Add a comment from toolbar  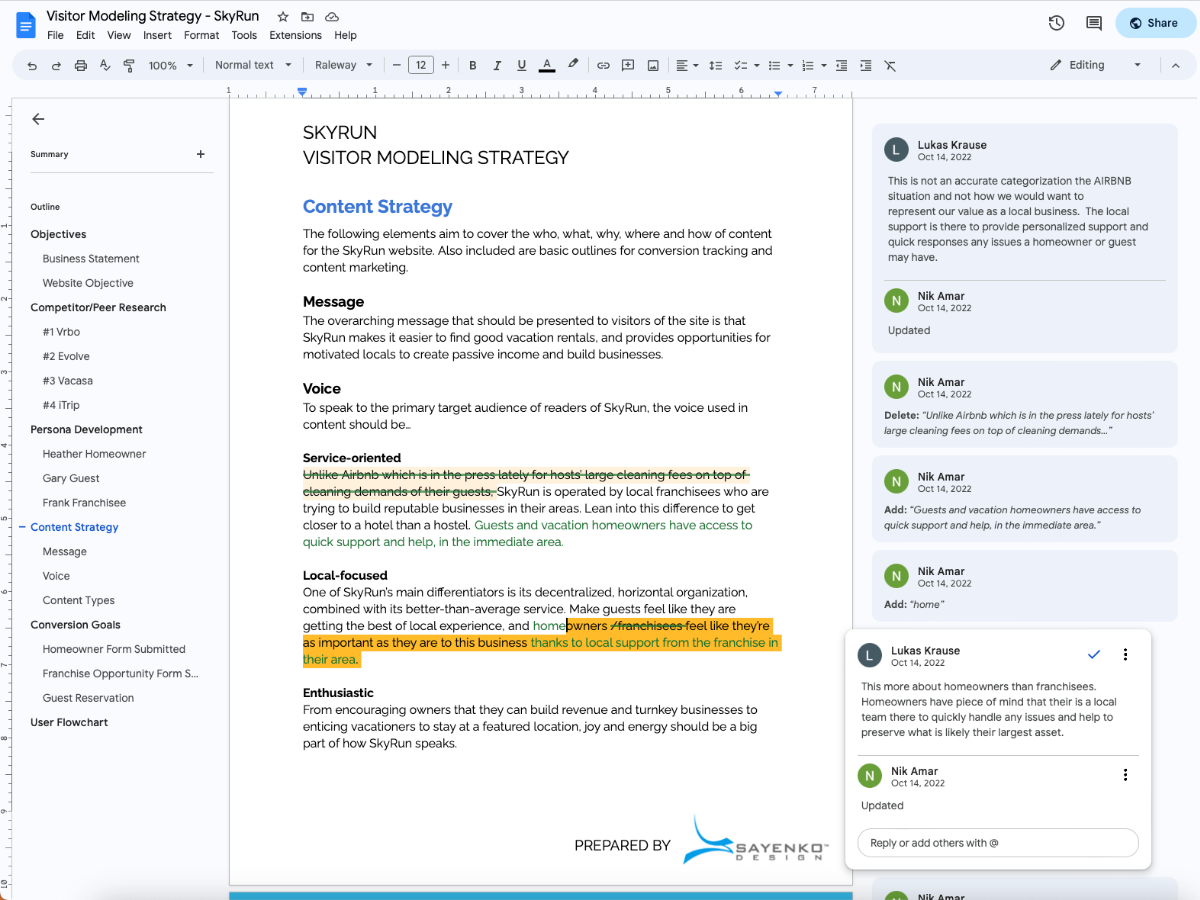[x=628, y=65]
